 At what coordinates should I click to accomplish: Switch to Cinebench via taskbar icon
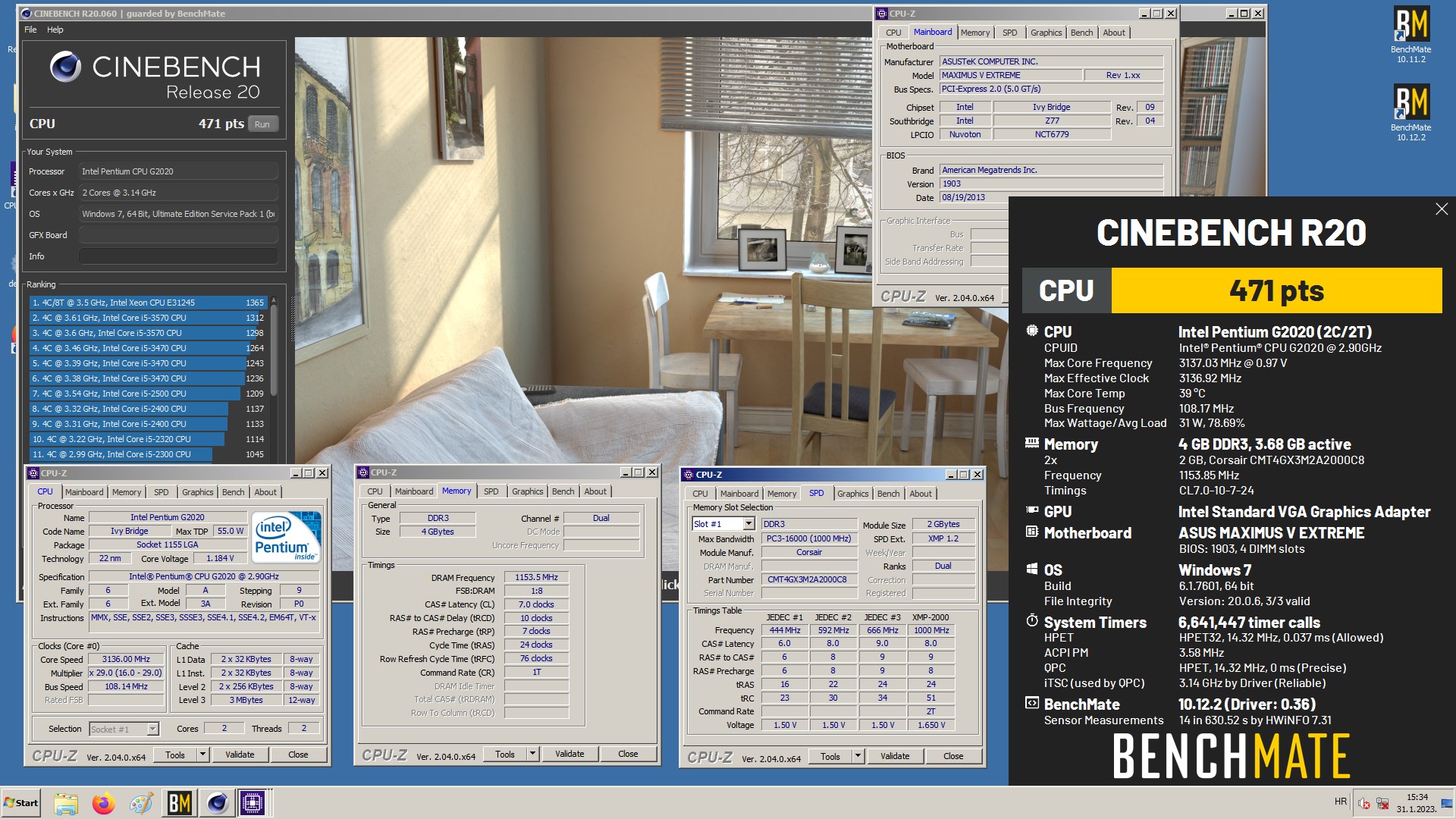pyautogui.click(x=217, y=803)
